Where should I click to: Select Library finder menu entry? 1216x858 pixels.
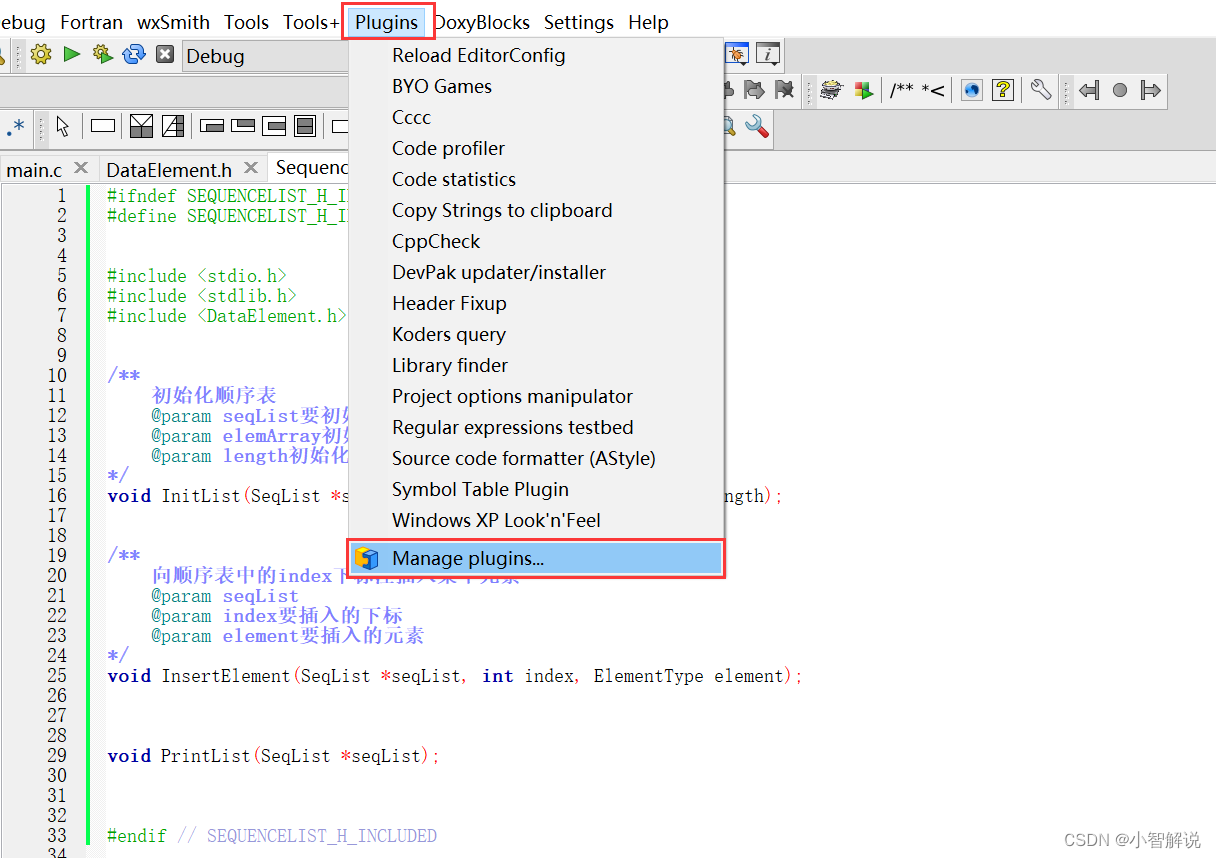point(536,366)
